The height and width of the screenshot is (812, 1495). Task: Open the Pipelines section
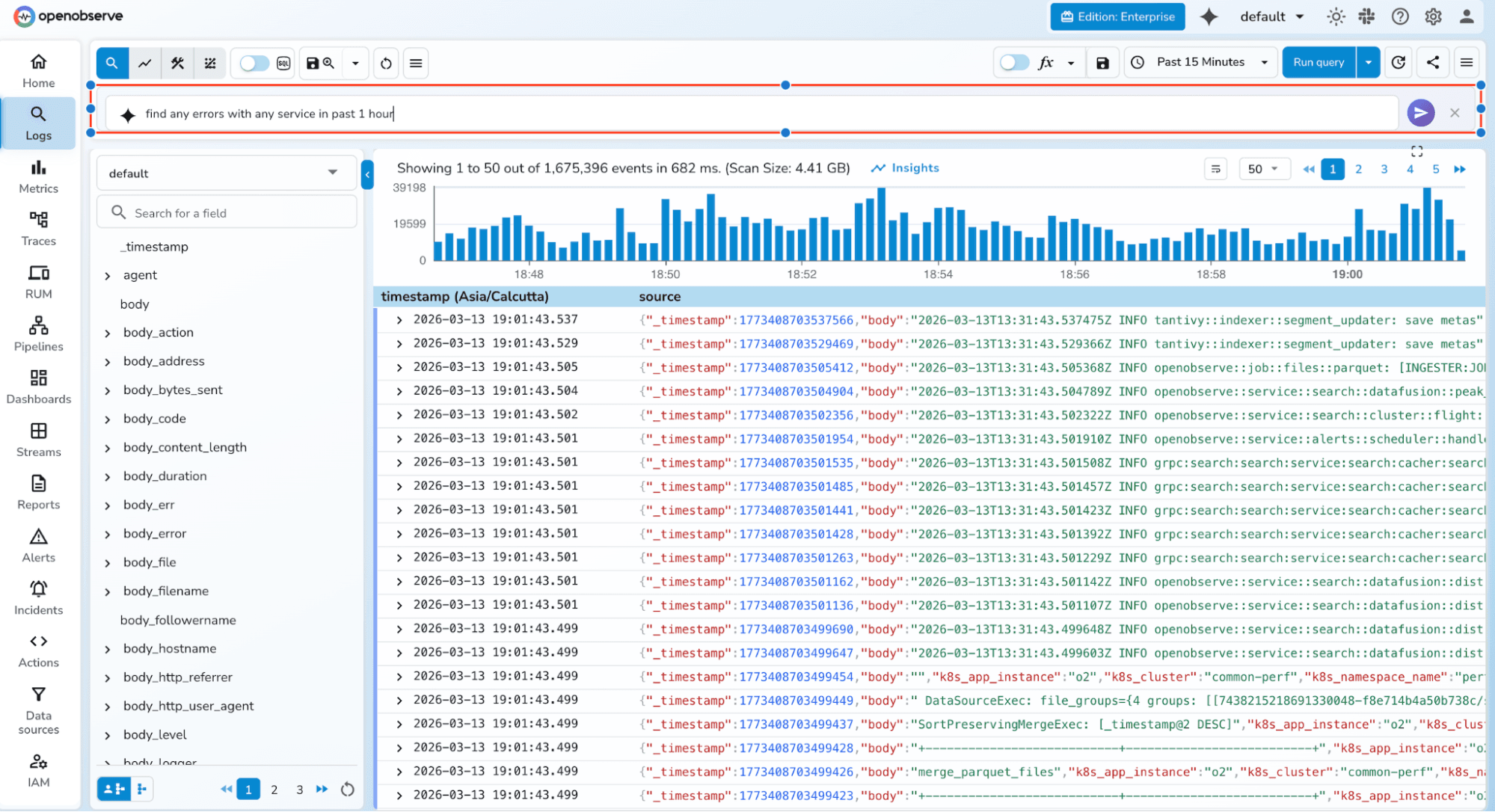pyautogui.click(x=38, y=333)
